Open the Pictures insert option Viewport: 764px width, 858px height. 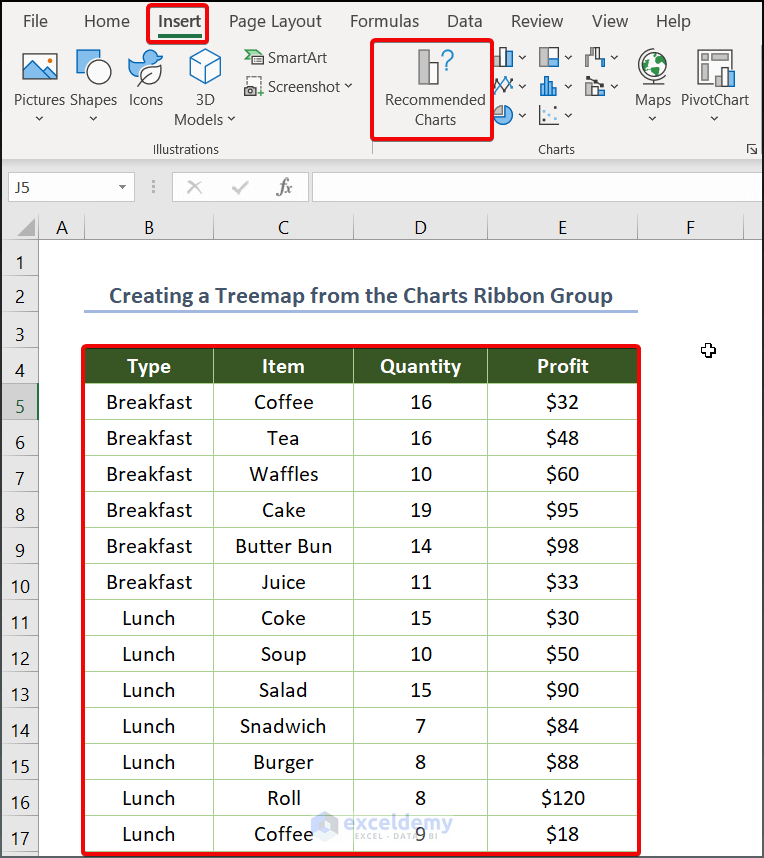(39, 85)
